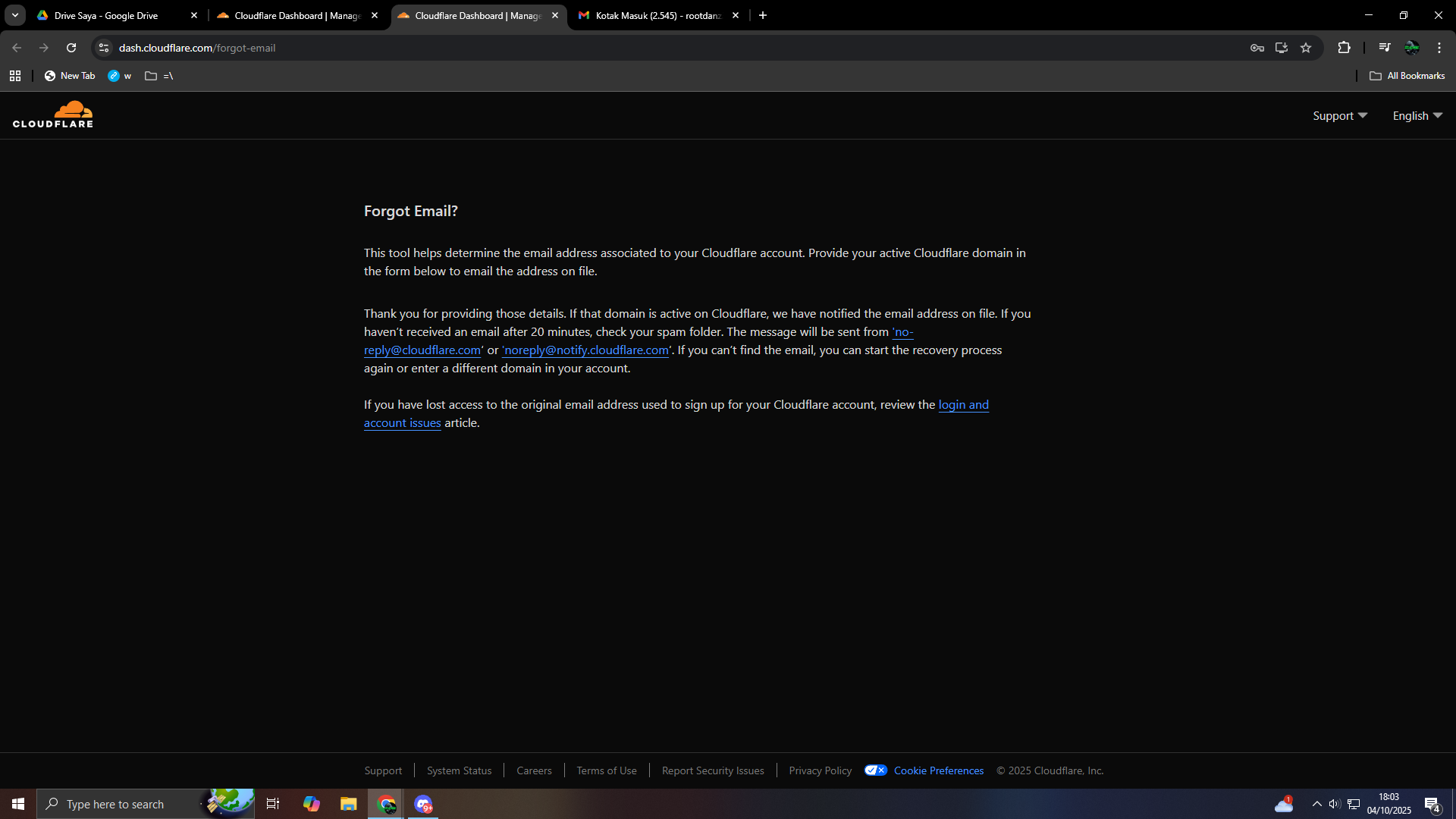Reload the page with refresh icon
The height and width of the screenshot is (819, 1456).
coord(71,48)
